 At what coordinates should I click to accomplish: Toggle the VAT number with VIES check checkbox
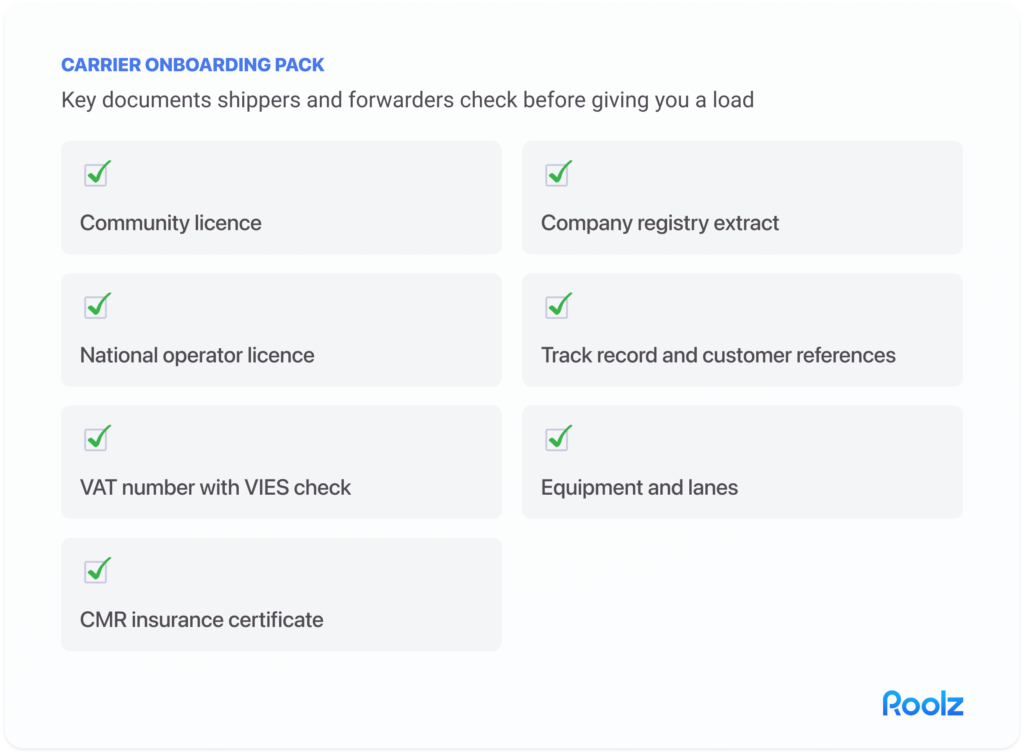(97, 438)
